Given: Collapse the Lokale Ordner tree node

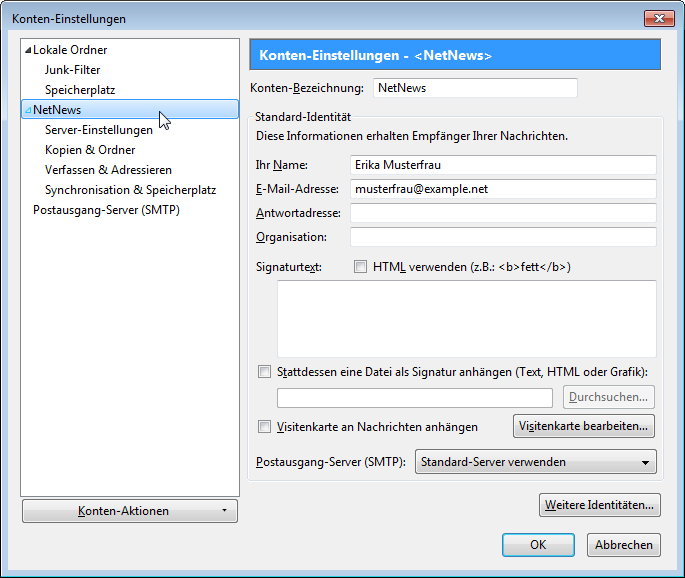Looking at the screenshot, I should [x=28, y=50].
